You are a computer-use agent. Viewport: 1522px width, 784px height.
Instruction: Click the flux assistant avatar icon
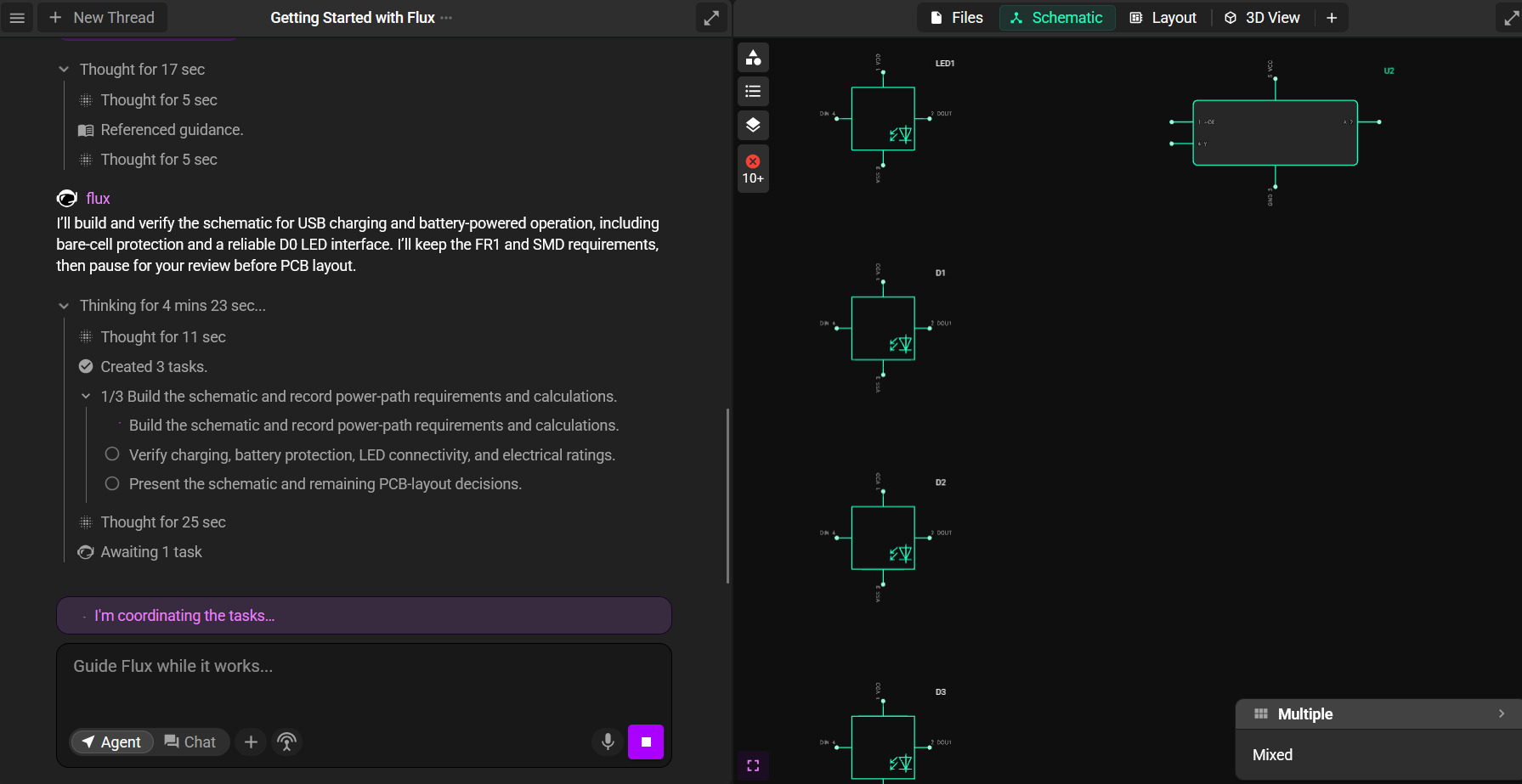coord(66,198)
